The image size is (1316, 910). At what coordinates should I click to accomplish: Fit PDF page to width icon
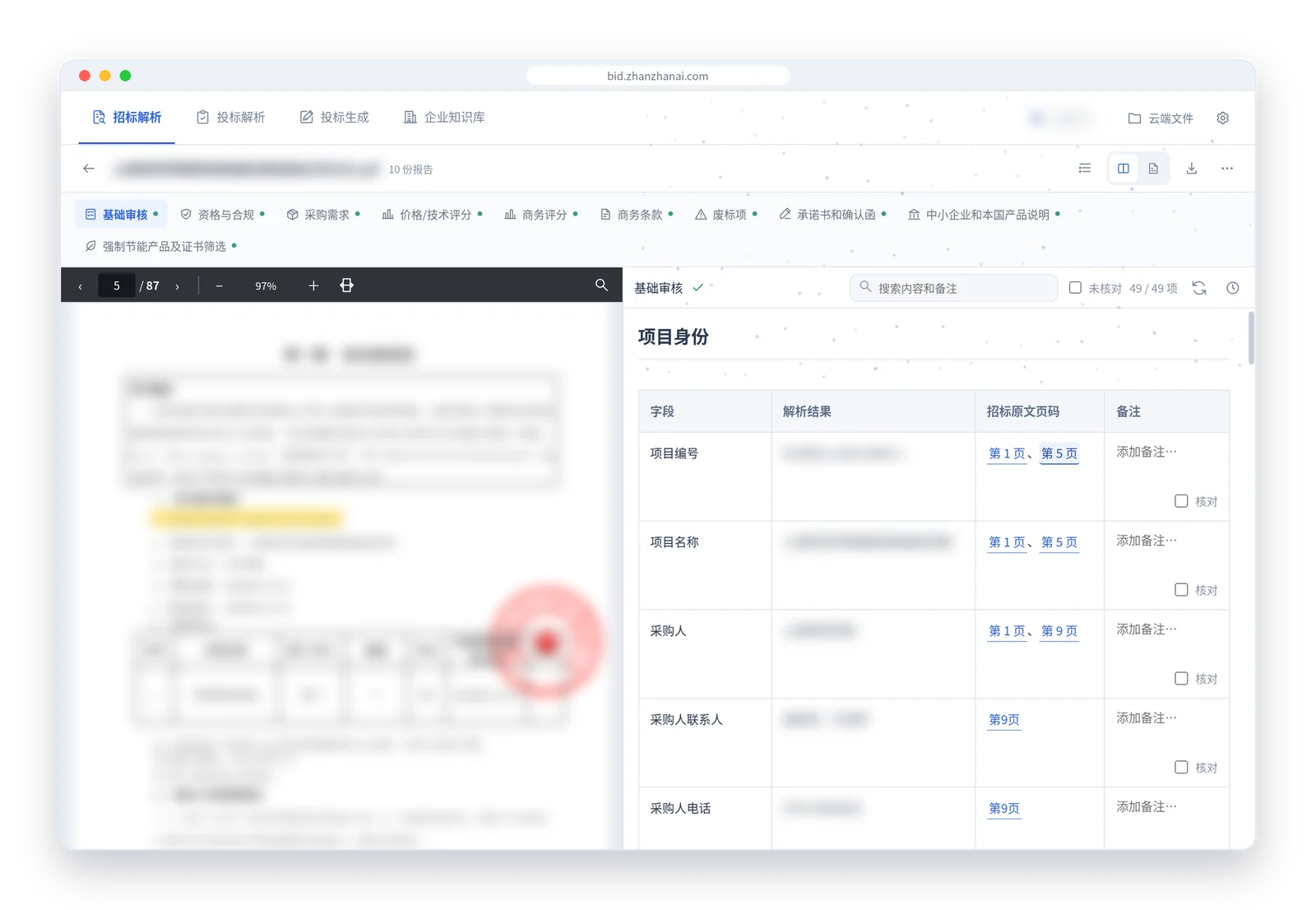point(347,286)
